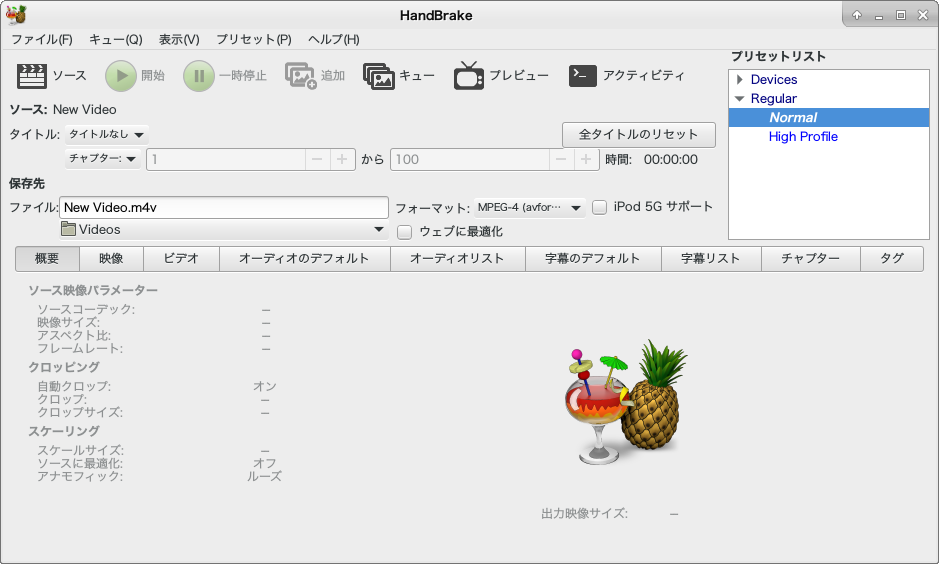Click the 出力映像サイズ: label
The width and height of the screenshot is (939, 564).
click(x=584, y=514)
